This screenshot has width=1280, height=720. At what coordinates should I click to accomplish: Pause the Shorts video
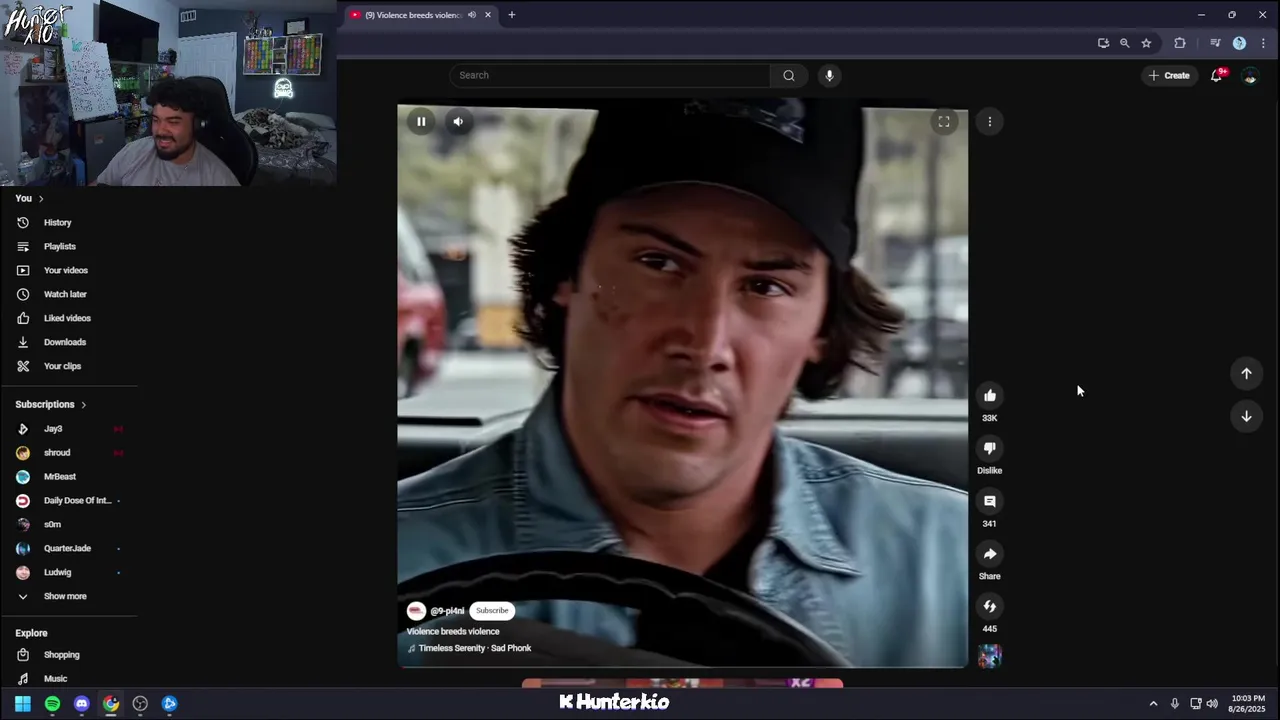(421, 122)
